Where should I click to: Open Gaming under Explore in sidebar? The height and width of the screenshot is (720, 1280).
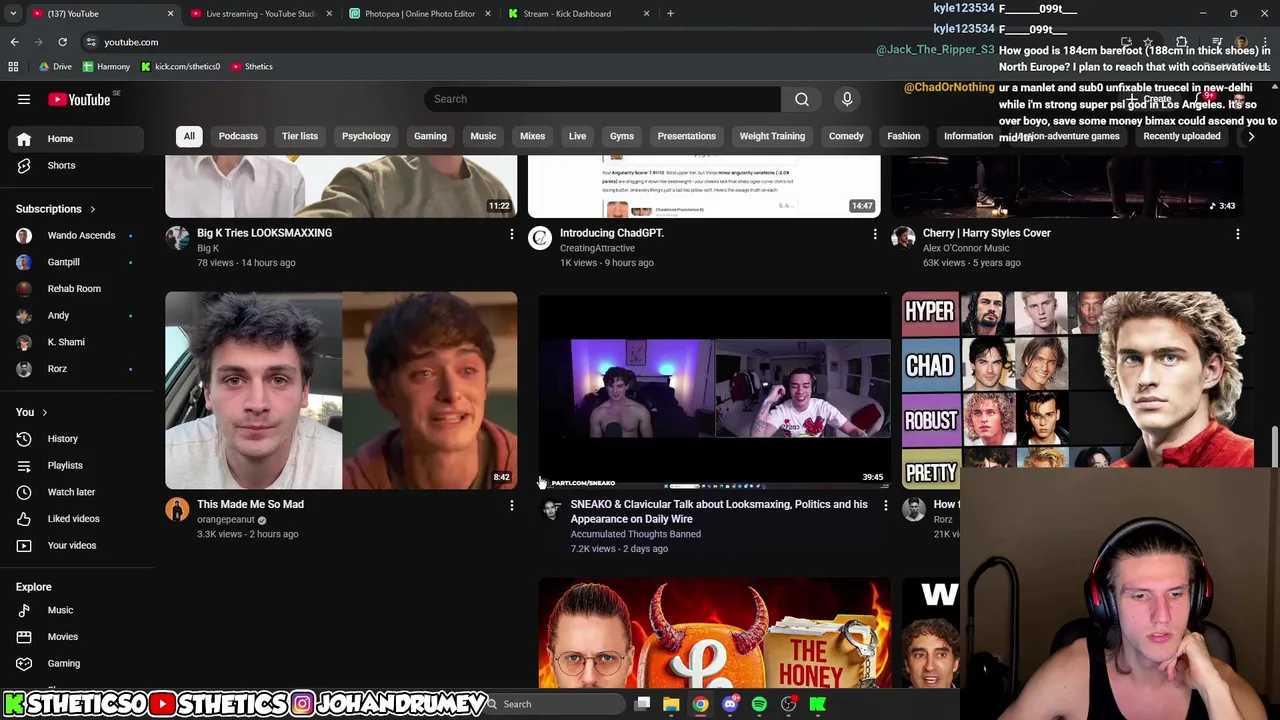pos(77,663)
